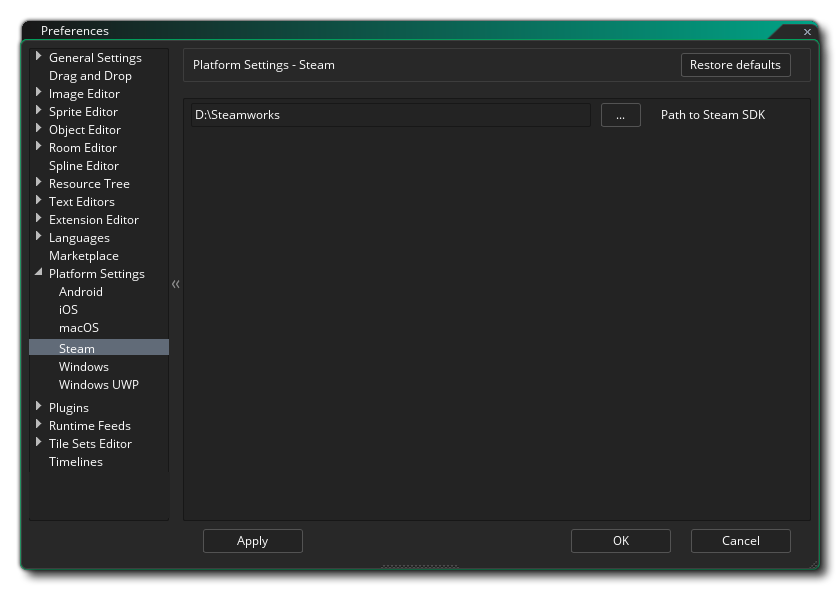Select Android platform settings
This screenshot has width=840, height=590.
[x=81, y=292]
